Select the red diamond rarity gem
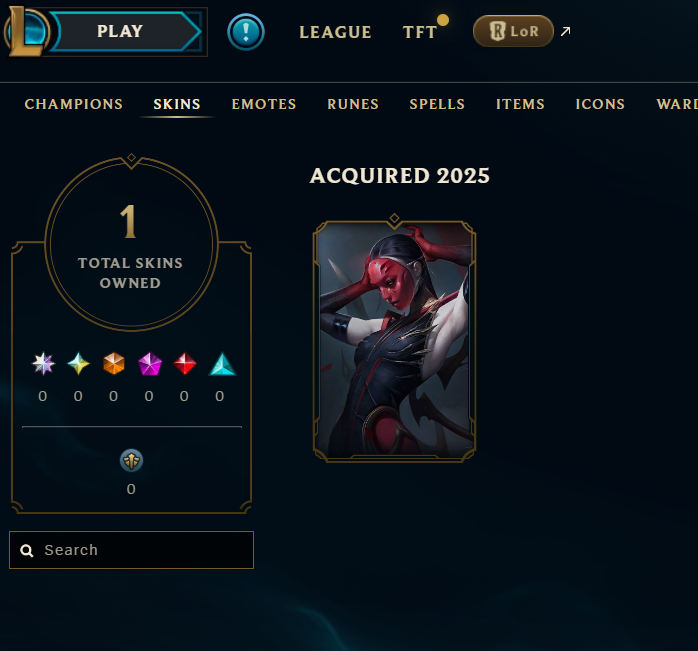The width and height of the screenshot is (698, 651). (185, 363)
